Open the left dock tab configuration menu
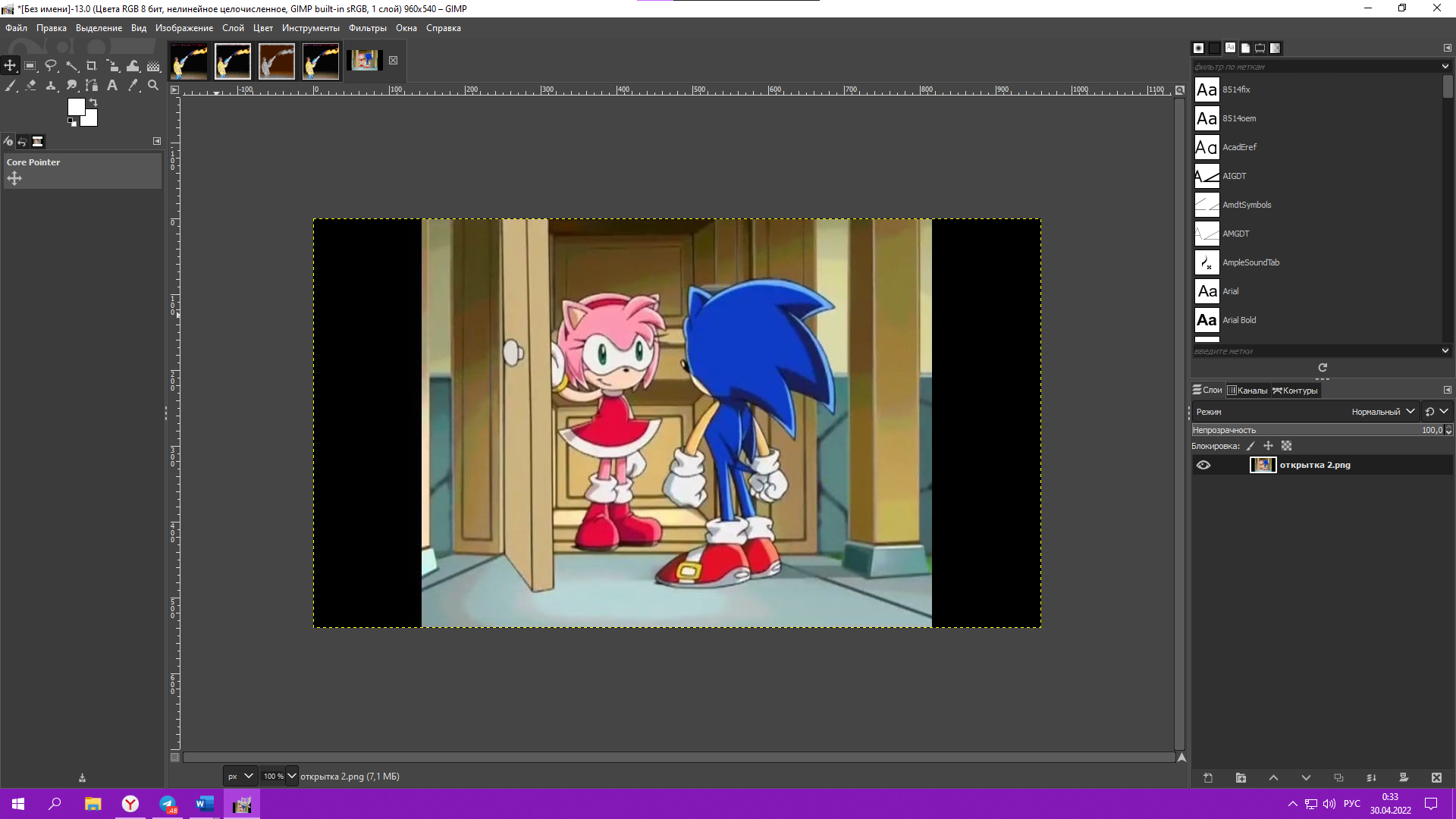Screen dimensions: 1456x819 (157, 141)
